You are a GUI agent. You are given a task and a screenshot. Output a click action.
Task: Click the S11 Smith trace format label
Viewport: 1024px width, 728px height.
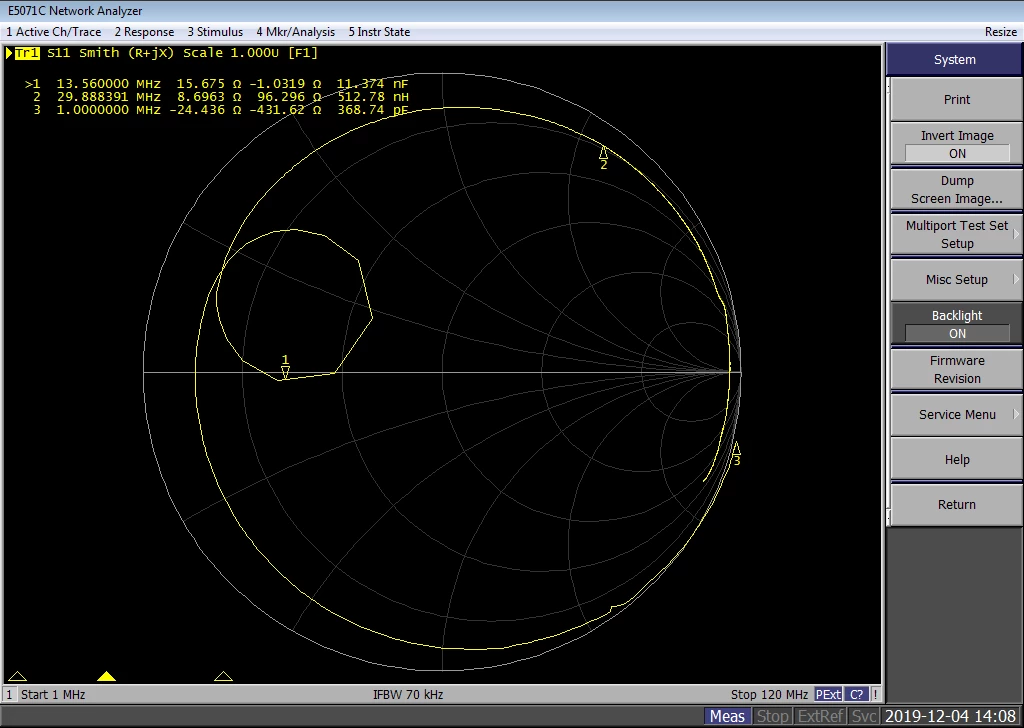[x=110, y=53]
